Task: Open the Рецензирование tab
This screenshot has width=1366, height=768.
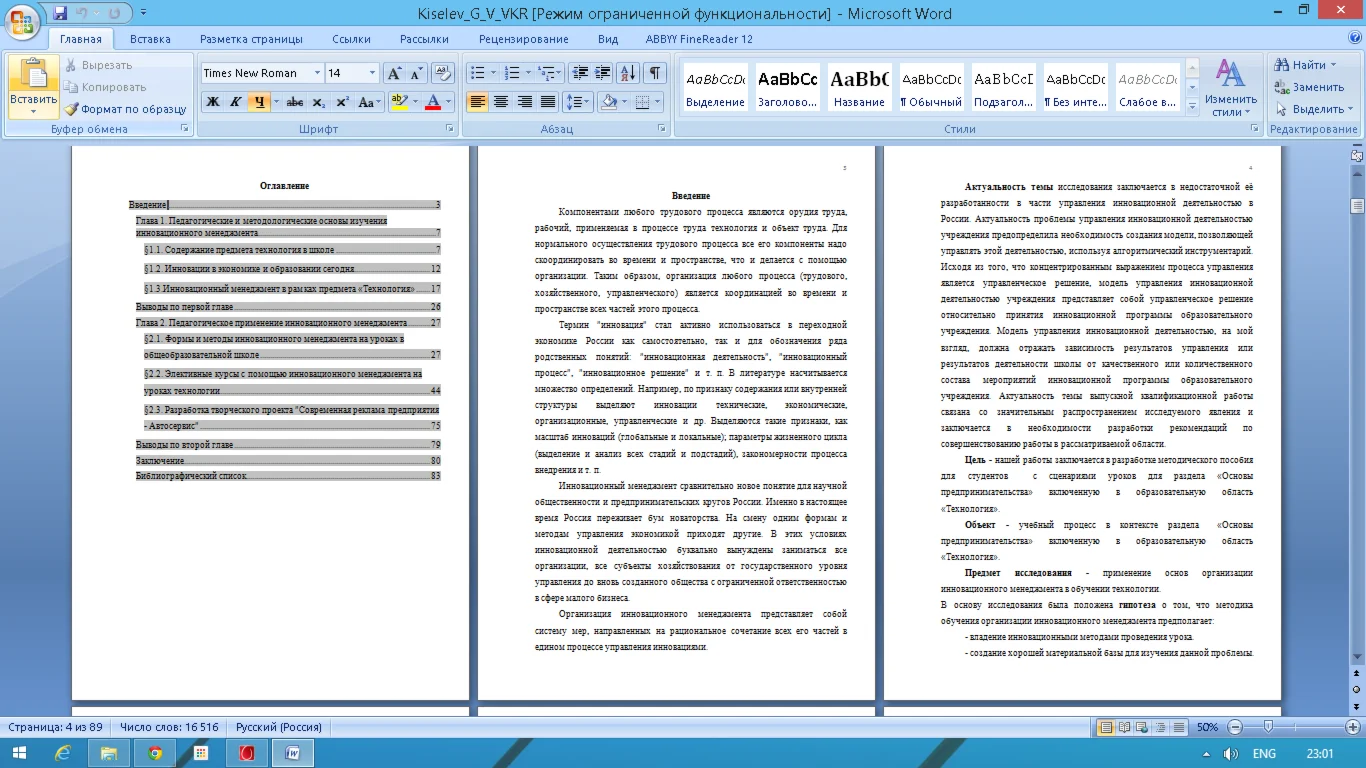Action: click(x=524, y=39)
